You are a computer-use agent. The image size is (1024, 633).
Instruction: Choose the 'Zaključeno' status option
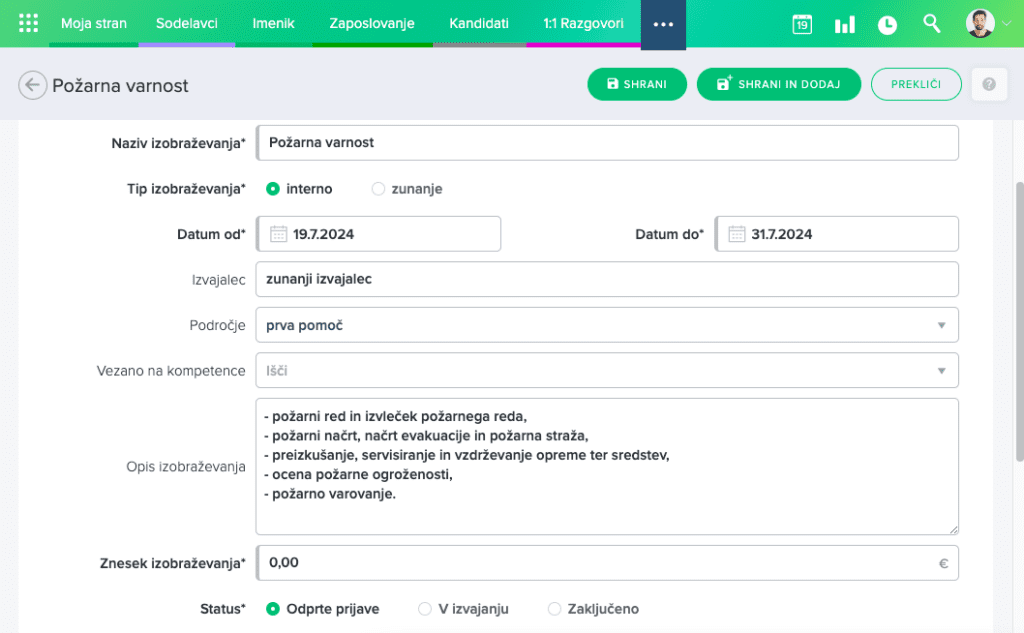coord(555,609)
